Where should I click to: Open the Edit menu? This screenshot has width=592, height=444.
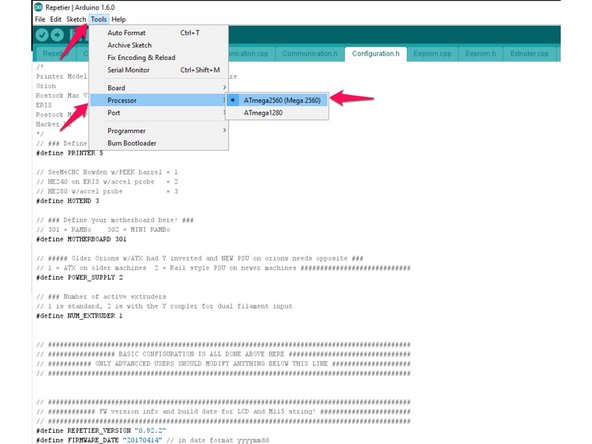pyautogui.click(x=56, y=19)
